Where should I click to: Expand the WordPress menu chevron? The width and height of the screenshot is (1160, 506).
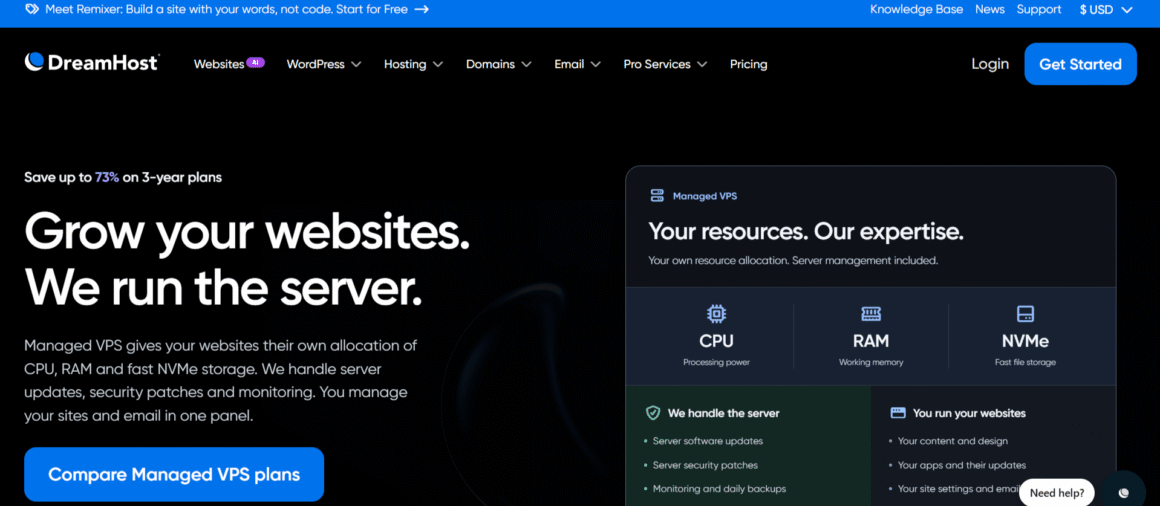tap(356, 64)
